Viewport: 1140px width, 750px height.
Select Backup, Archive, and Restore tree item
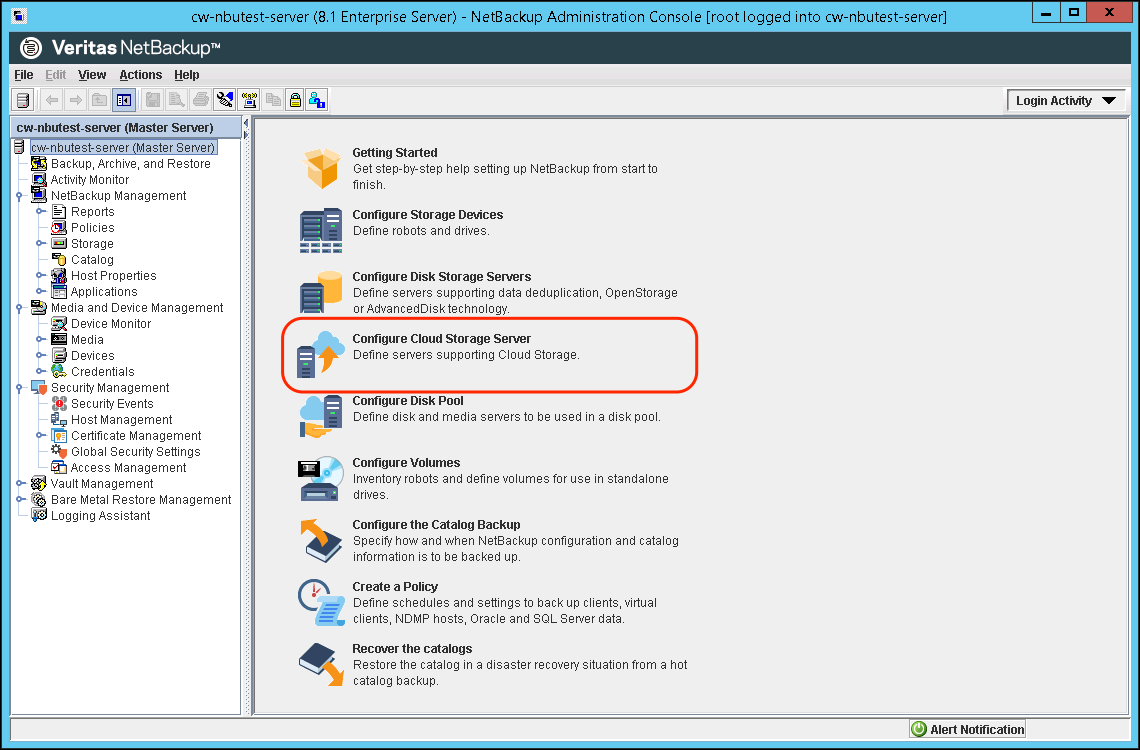click(130, 164)
